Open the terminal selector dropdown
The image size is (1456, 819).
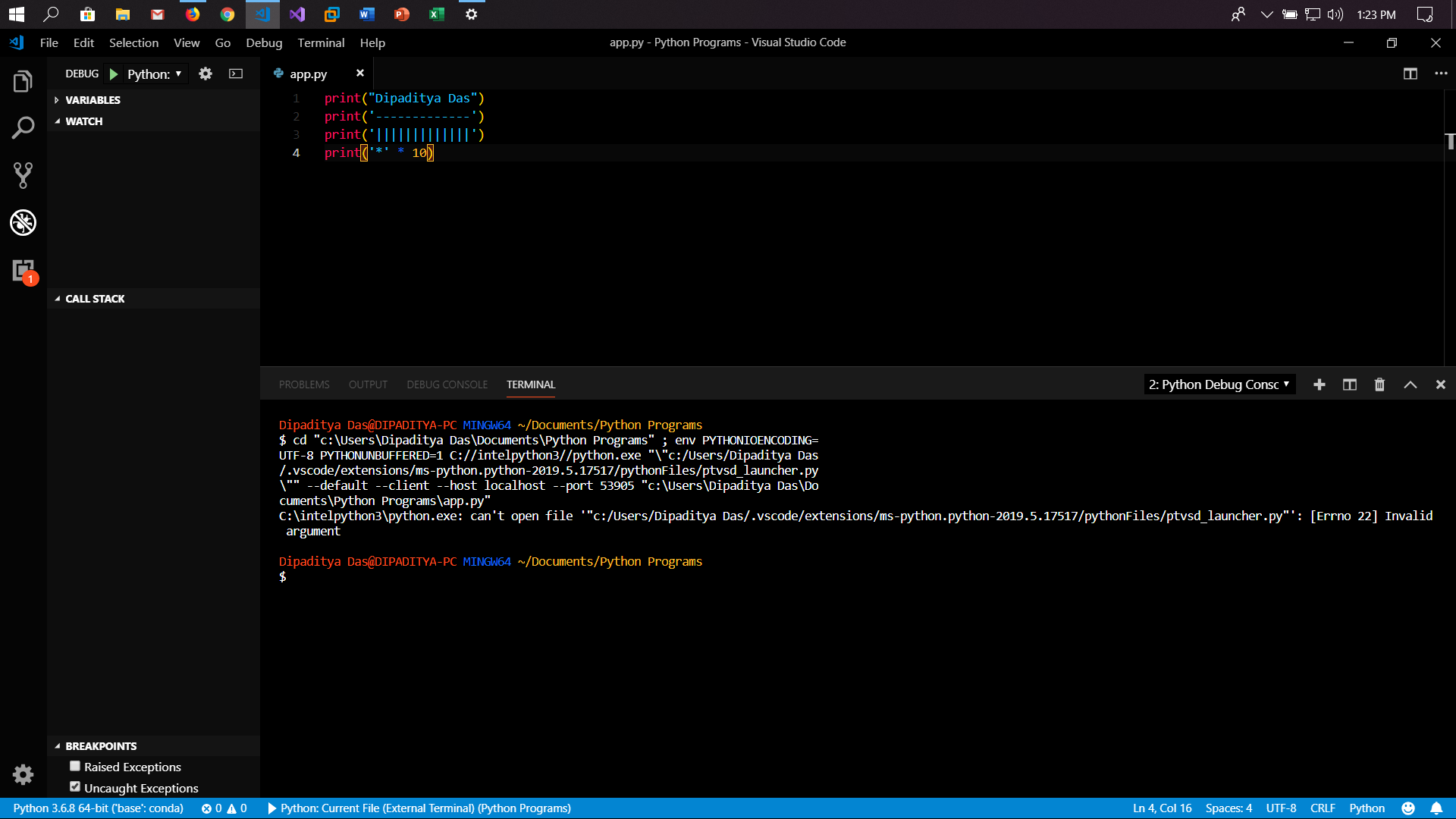[x=1218, y=384]
